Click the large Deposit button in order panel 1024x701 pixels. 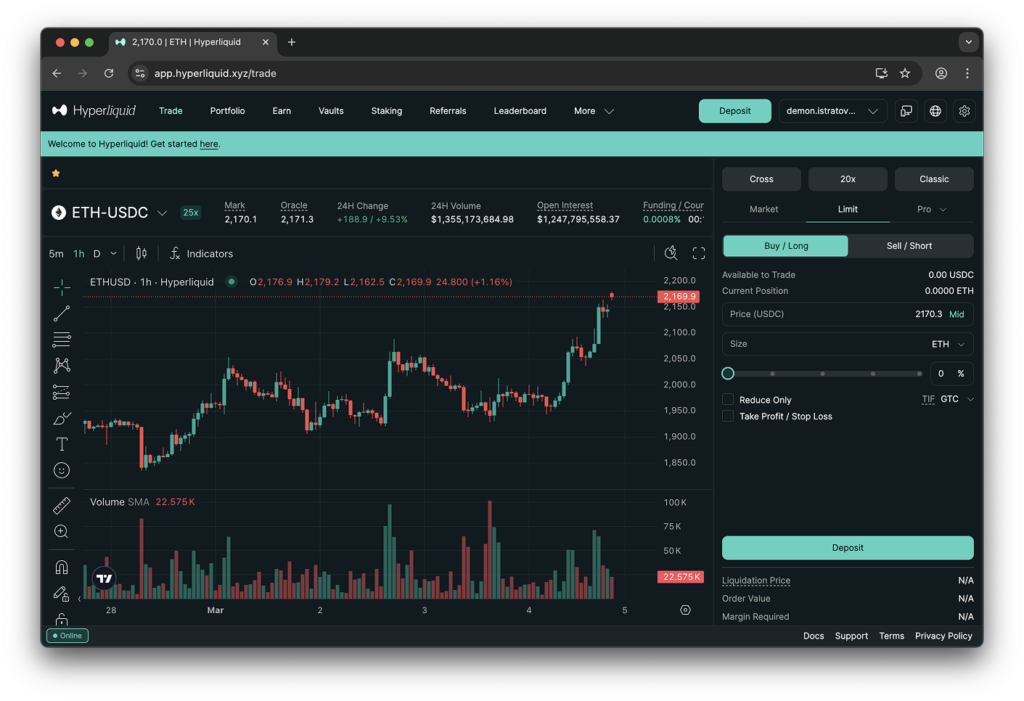847,547
